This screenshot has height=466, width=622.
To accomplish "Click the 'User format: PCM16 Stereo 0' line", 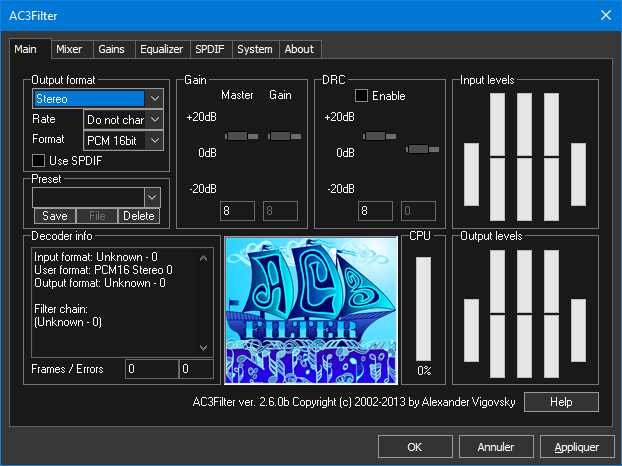I will [103, 270].
